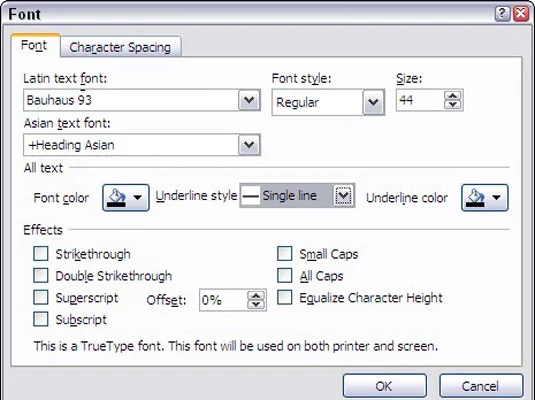Open the Underline color paint bucket picker
535x400 pixels.
point(485,197)
